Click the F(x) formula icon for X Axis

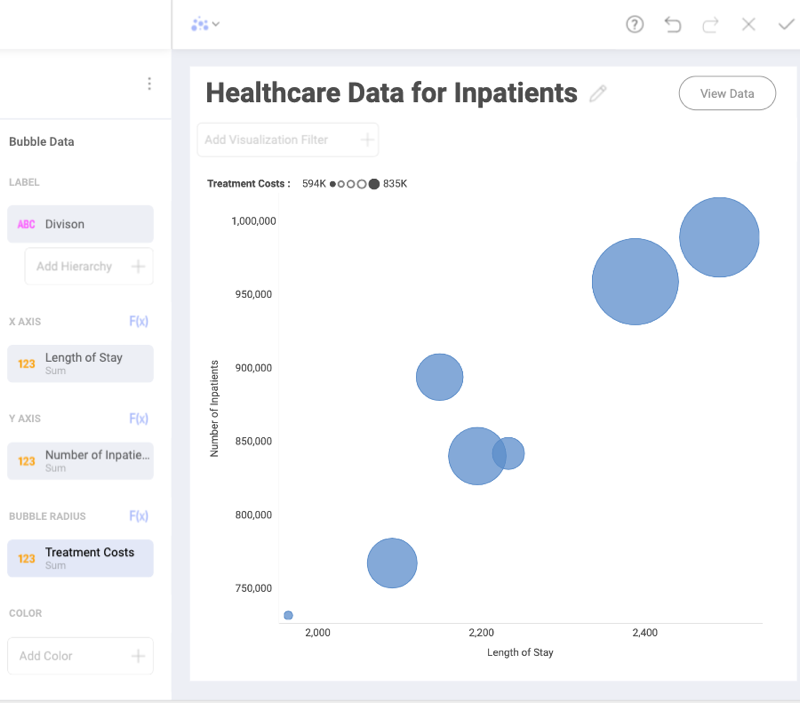139,321
